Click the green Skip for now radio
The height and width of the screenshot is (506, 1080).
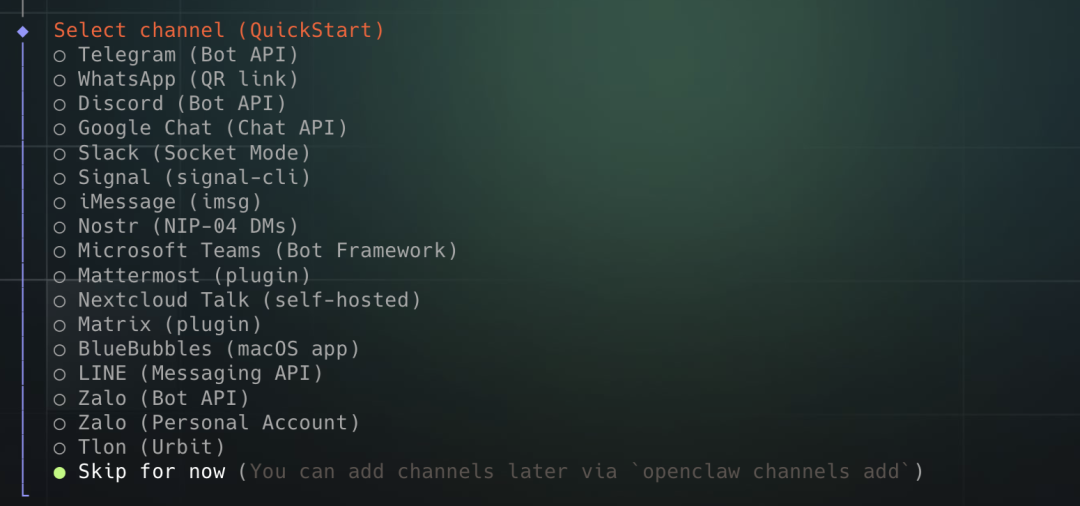[x=60, y=472]
